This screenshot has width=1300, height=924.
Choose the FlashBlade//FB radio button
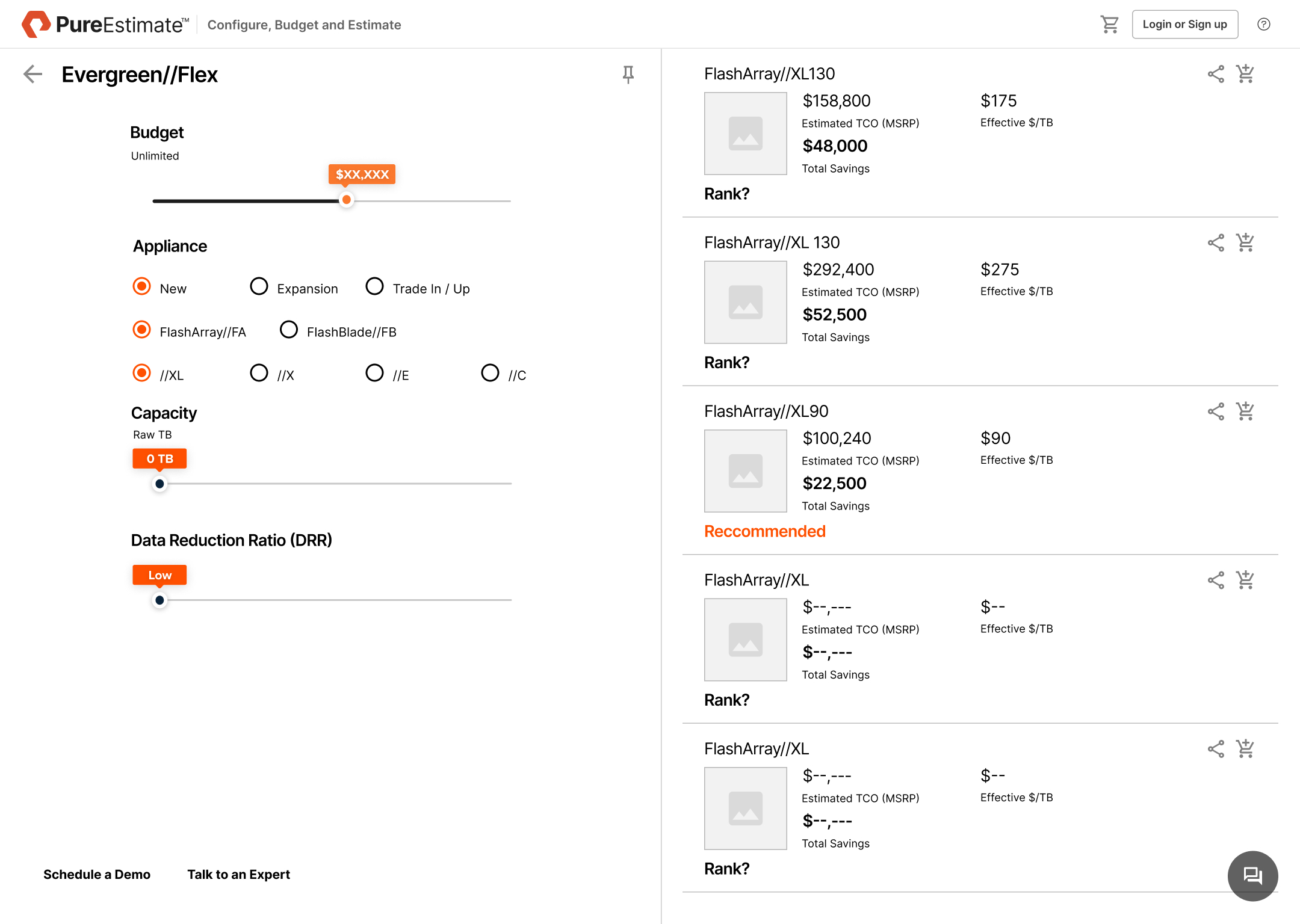[289, 330]
